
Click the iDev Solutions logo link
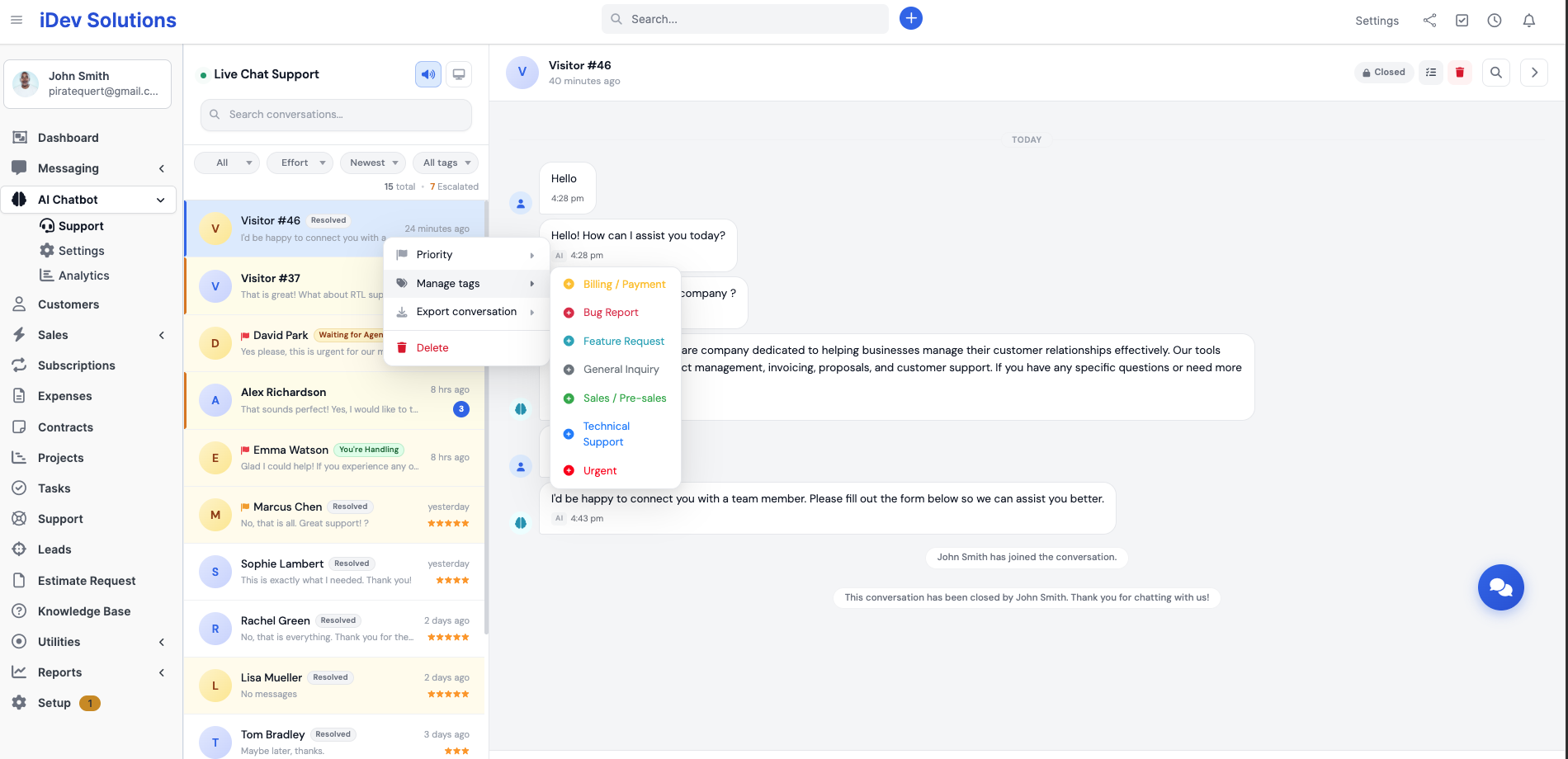click(x=108, y=20)
